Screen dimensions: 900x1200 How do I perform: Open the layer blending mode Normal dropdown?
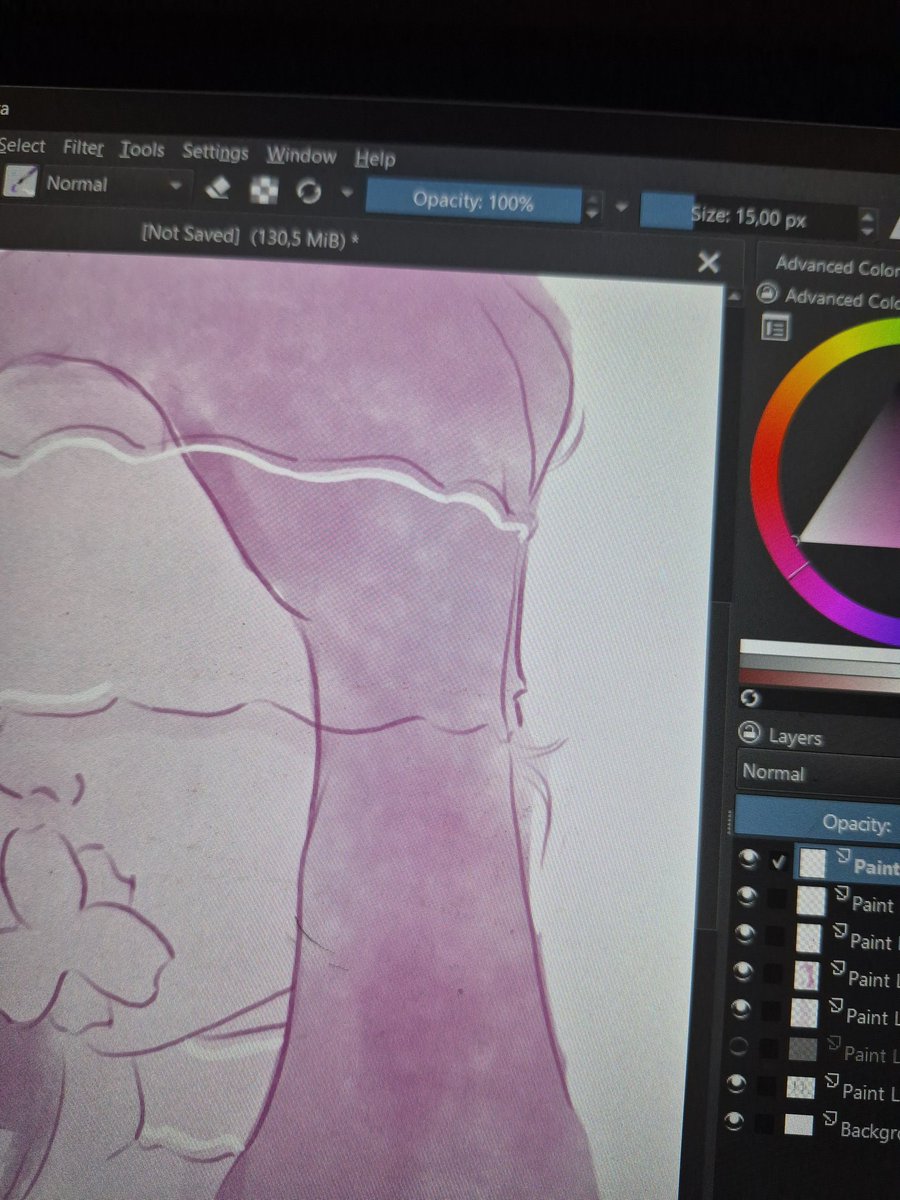click(x=820, y=772)
